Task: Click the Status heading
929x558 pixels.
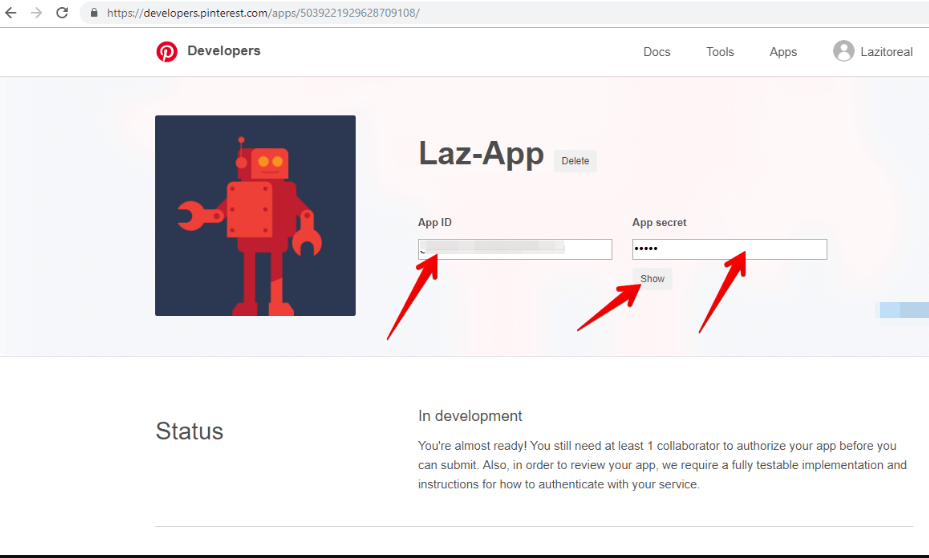Action: coord(189,431)
